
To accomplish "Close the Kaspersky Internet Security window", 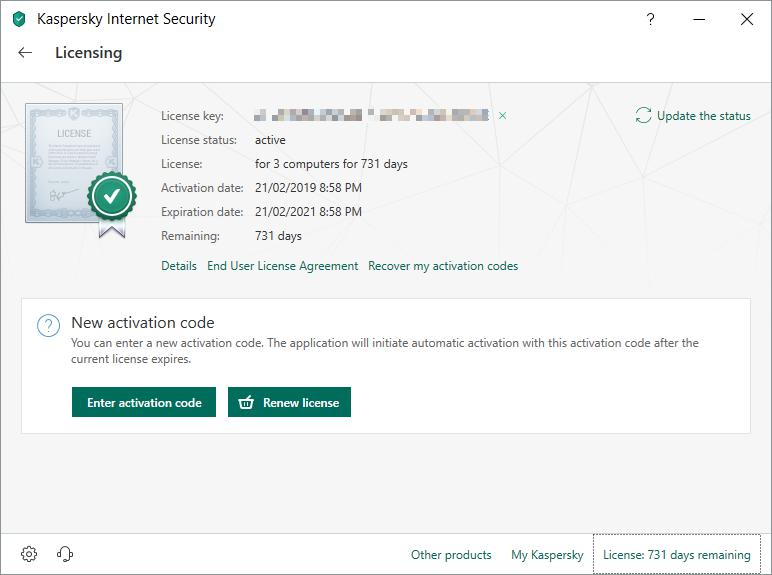I will (x=746, y=19).
